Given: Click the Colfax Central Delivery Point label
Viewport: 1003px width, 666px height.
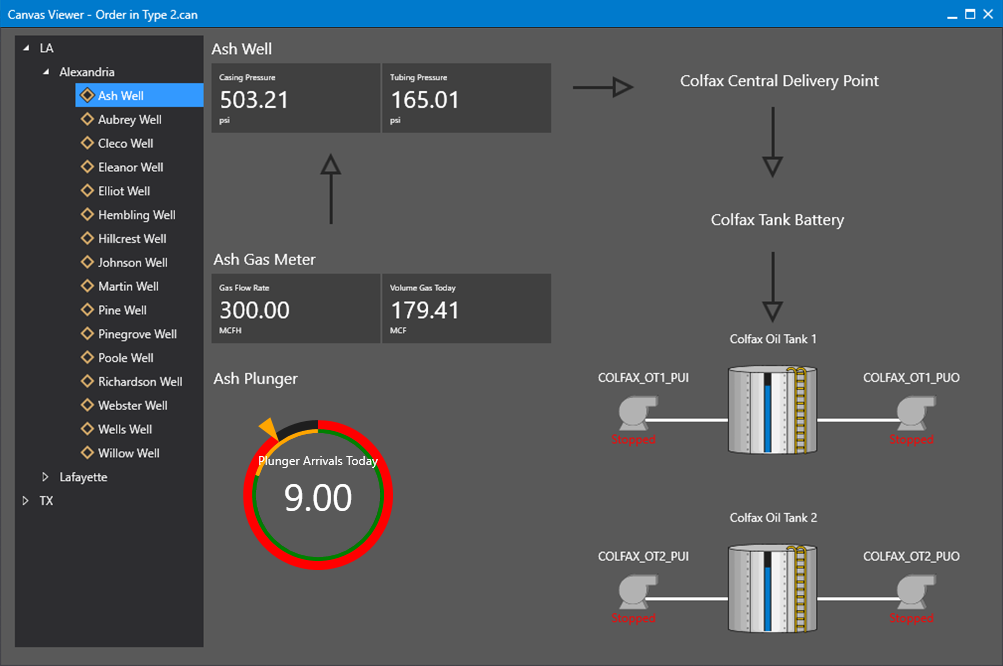Looking at the screenshot, I should pyautogui.click(x=779, y=81).
